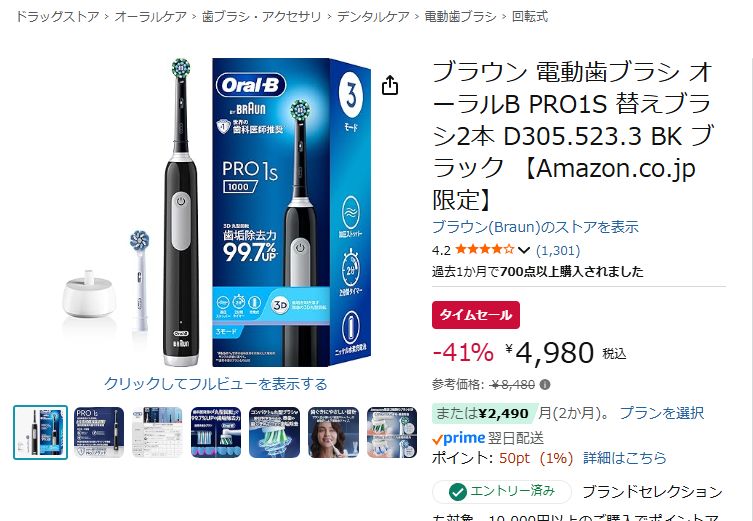Expand the star rating dropdown chevron
753x521 pixels.
point(524,250)
